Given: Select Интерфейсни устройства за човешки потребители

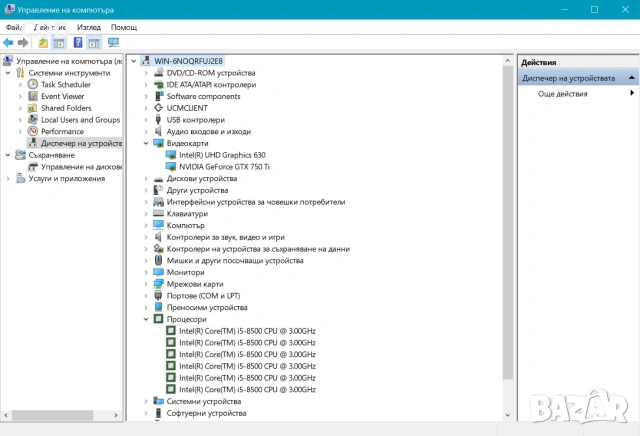Looking at the screenshot, I should coord(256,202).
